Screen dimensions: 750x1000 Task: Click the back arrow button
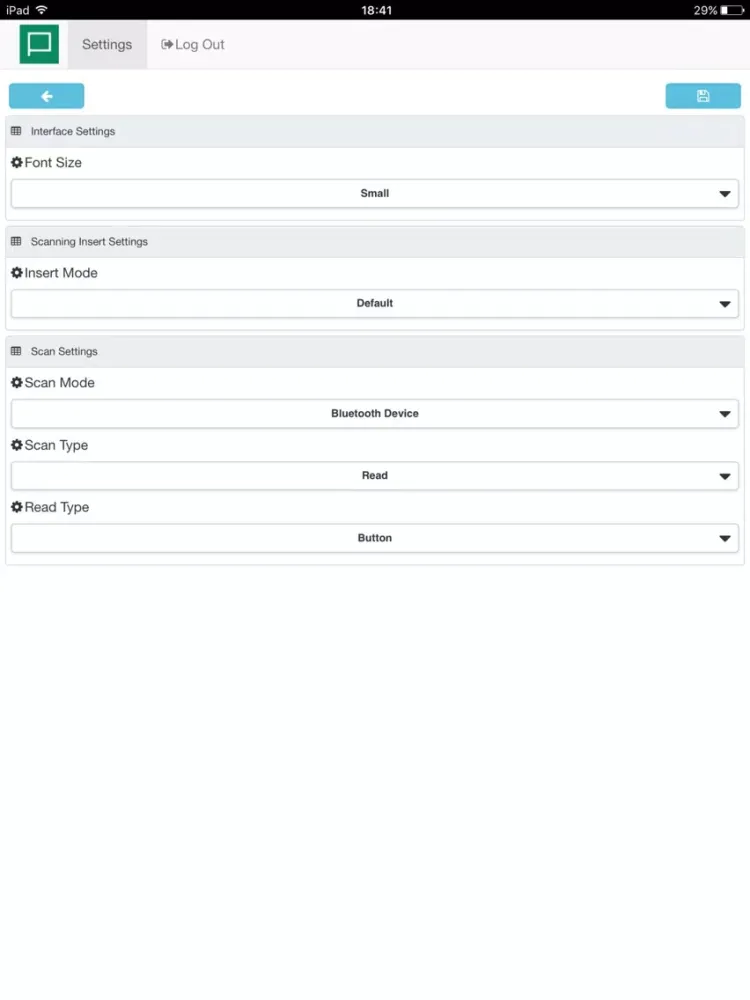point(47,96)
